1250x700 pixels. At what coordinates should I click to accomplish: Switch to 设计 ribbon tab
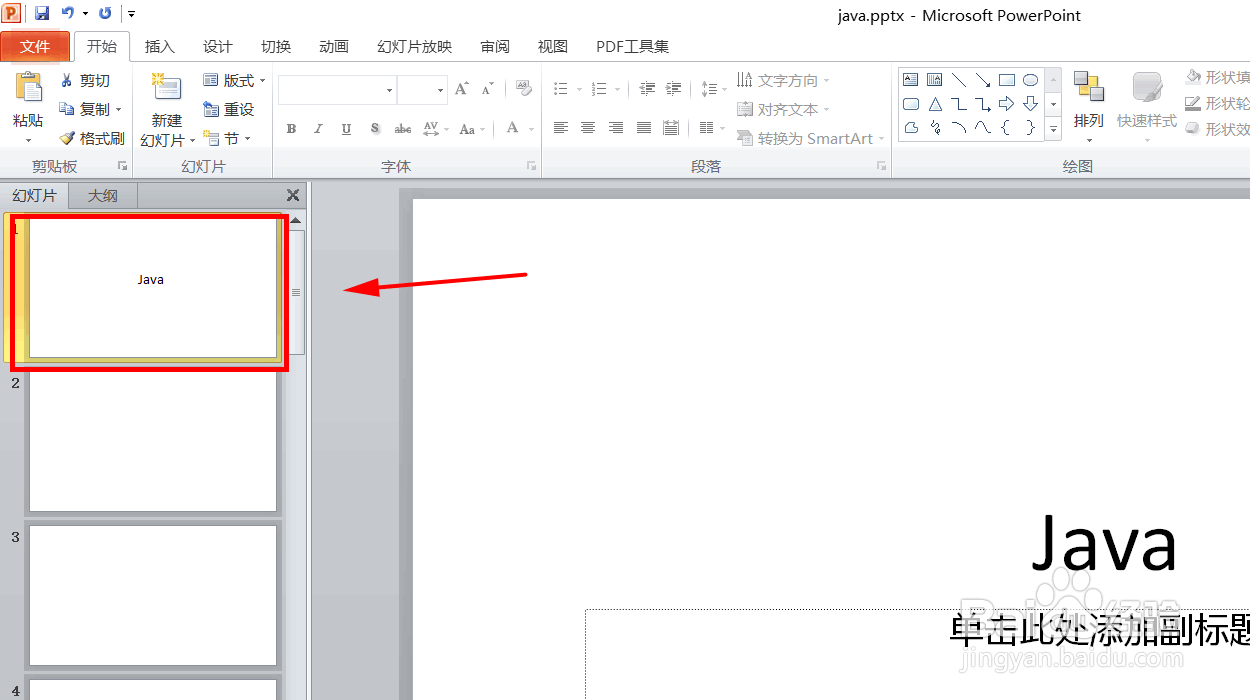(218, 46)
